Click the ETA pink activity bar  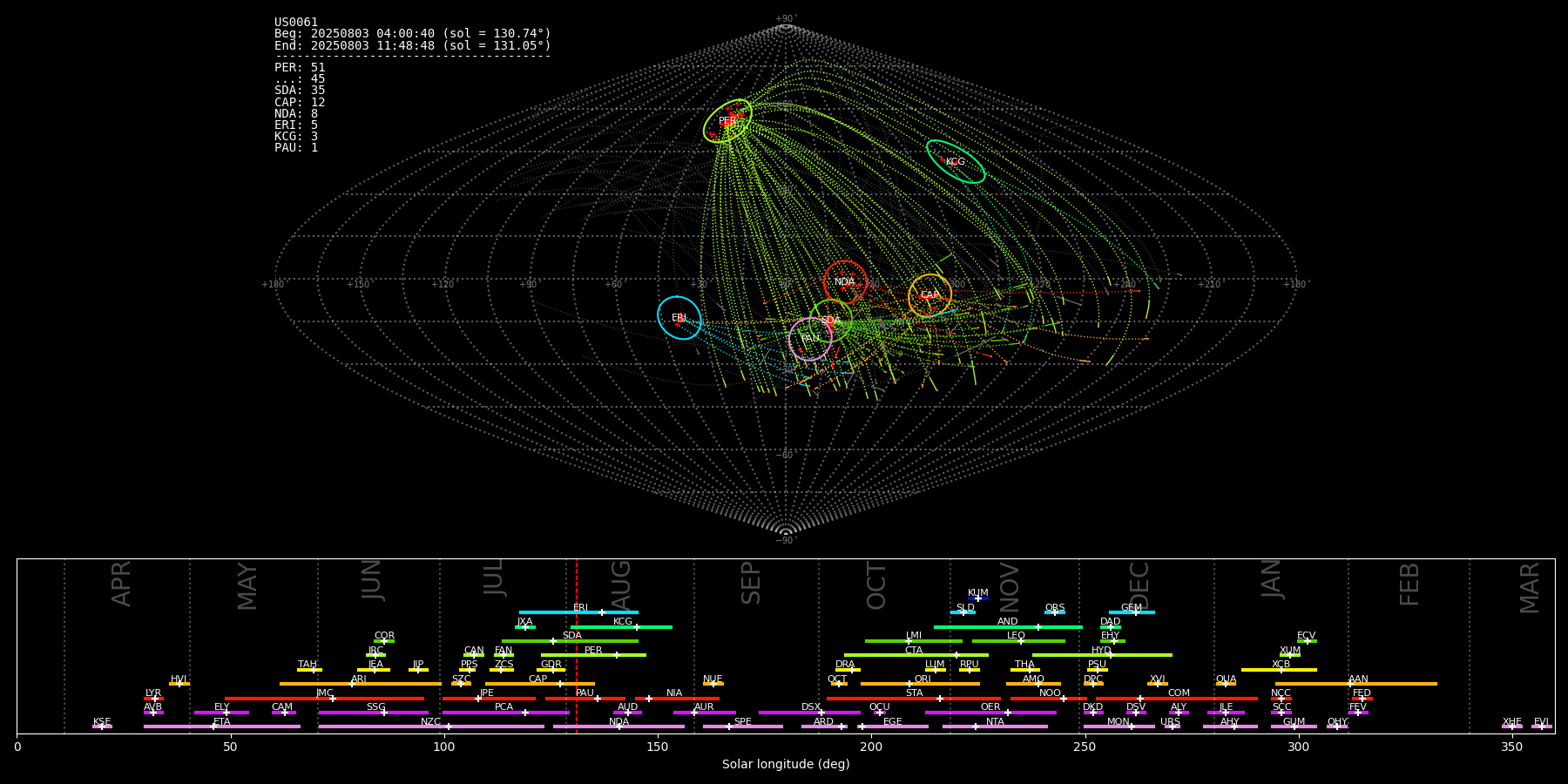(222, 727)
